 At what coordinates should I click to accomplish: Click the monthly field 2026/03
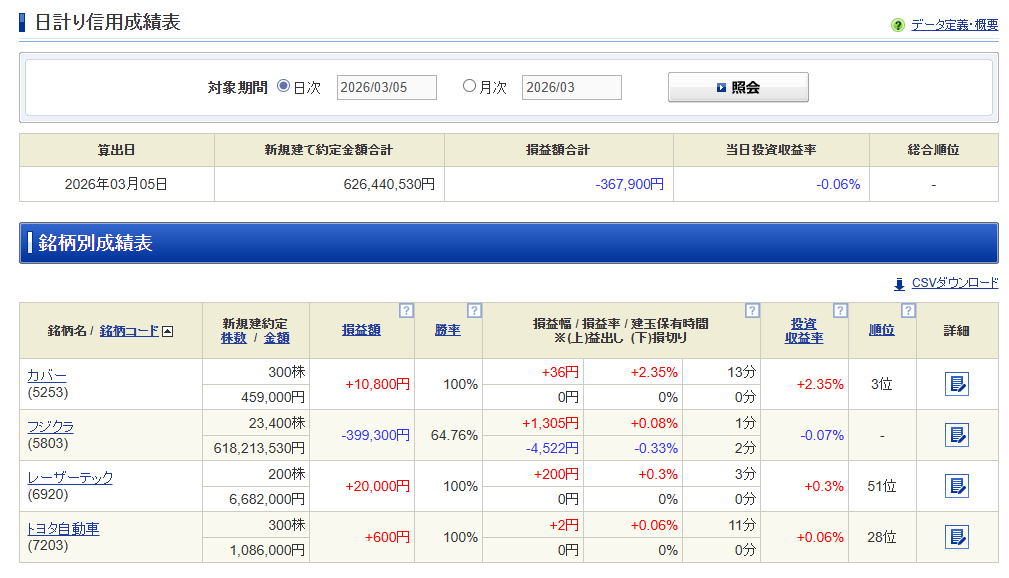click(571, 87)
